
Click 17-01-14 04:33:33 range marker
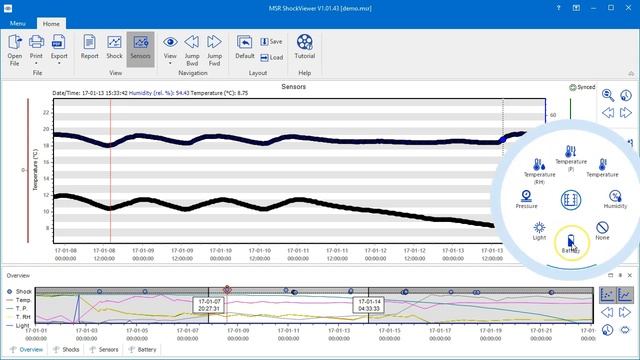tap(369, 305)
